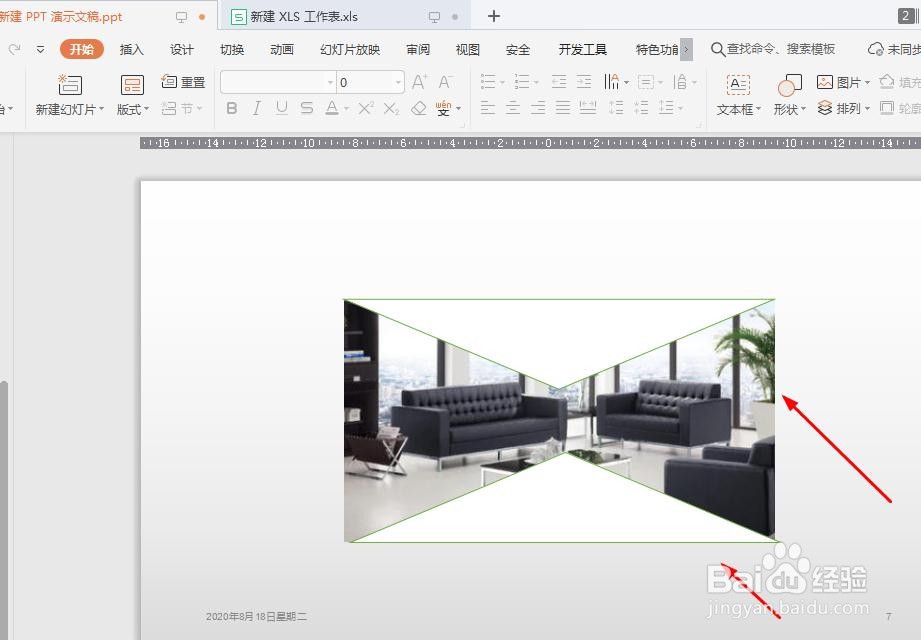
Task: Click the 形状 shapes icon
Action: (789, 85)
